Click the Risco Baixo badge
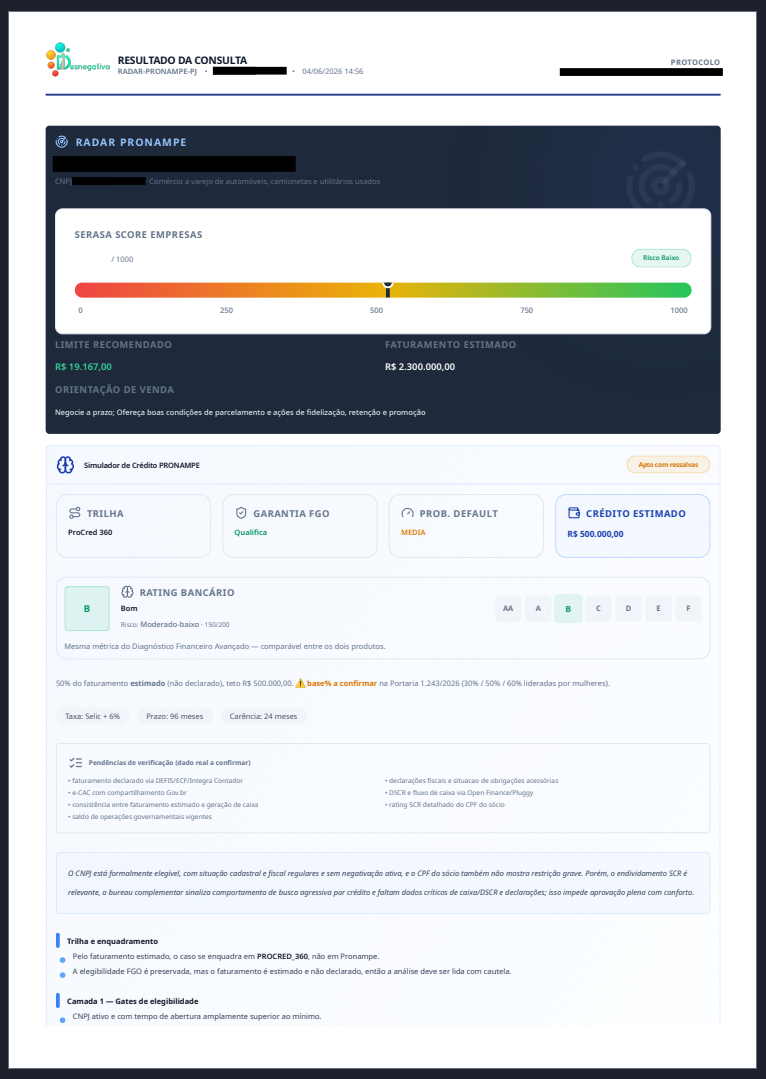 (x=661, y=258)
